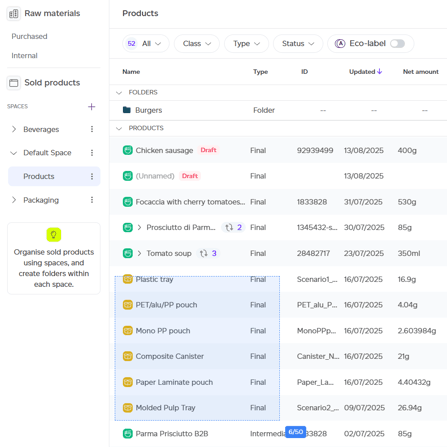Sort by the Type column header
Image resolution: width=447 pixels, height=447 pixels.
tap(260, 72)
